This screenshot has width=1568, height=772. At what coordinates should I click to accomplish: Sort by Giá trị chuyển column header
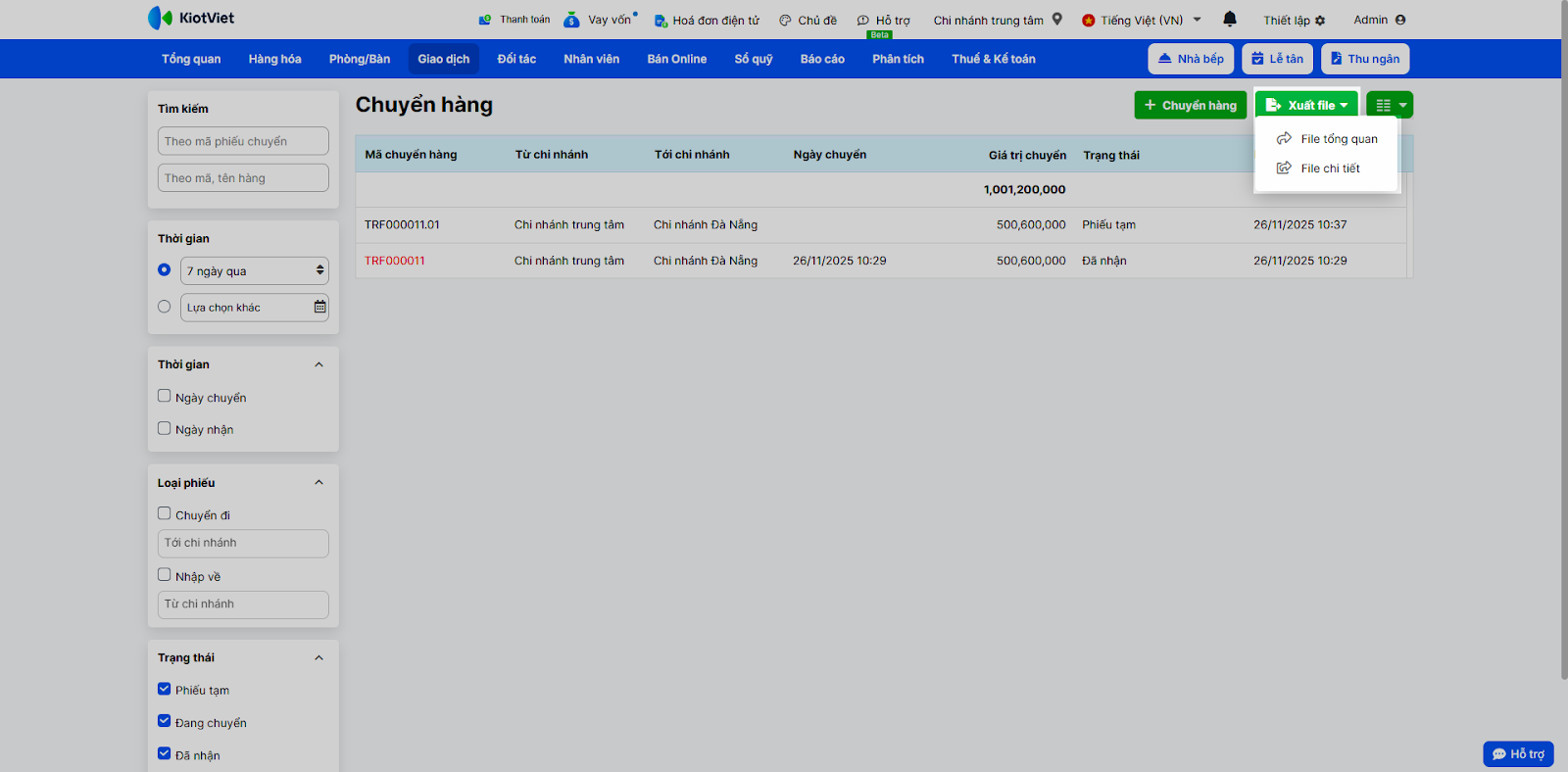click(1027, 155)
